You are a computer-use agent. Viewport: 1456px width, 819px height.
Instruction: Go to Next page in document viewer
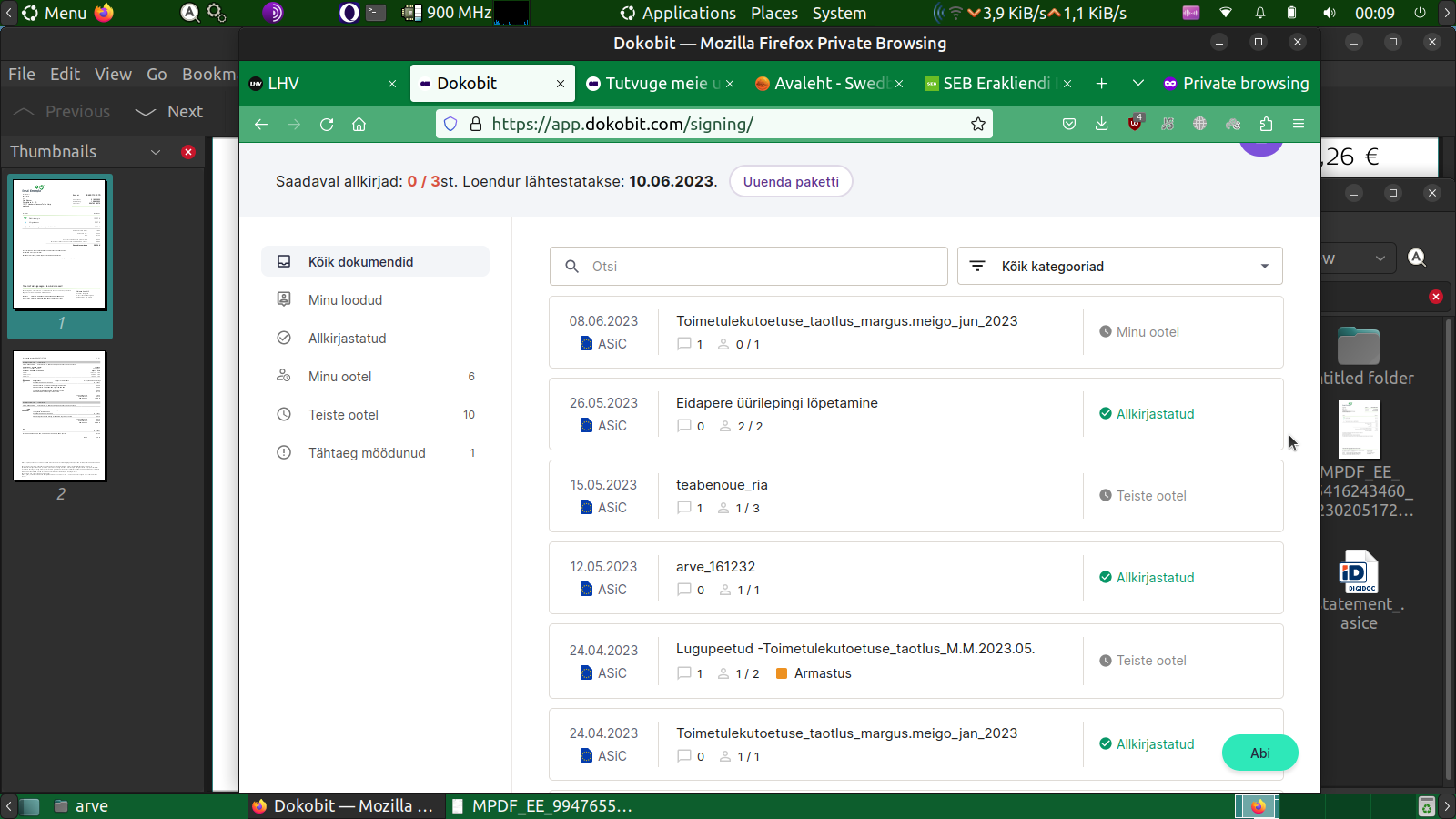tap(169, 112)
